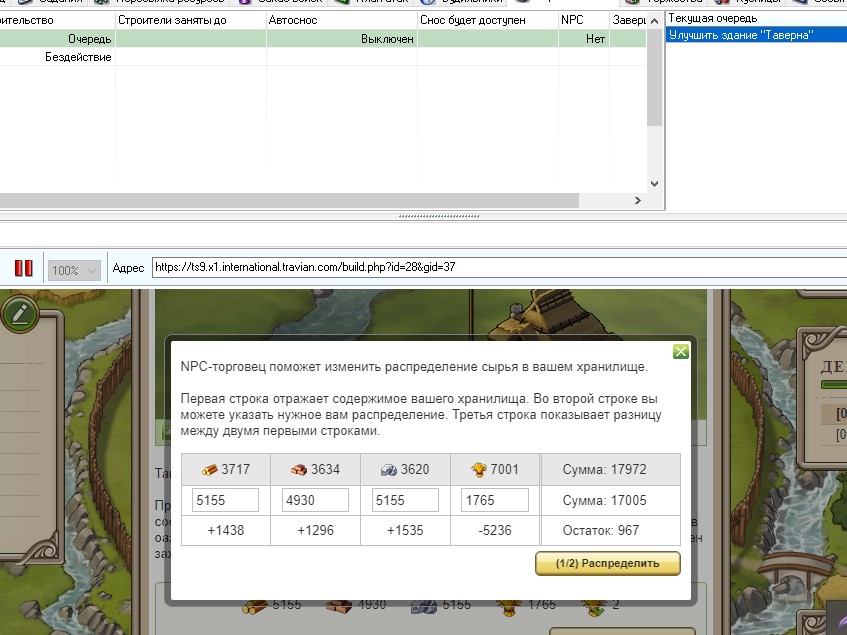The width and height of the screenshot is (847, 635).
Task: Click the NPC column header
Action: pos(584,21)
